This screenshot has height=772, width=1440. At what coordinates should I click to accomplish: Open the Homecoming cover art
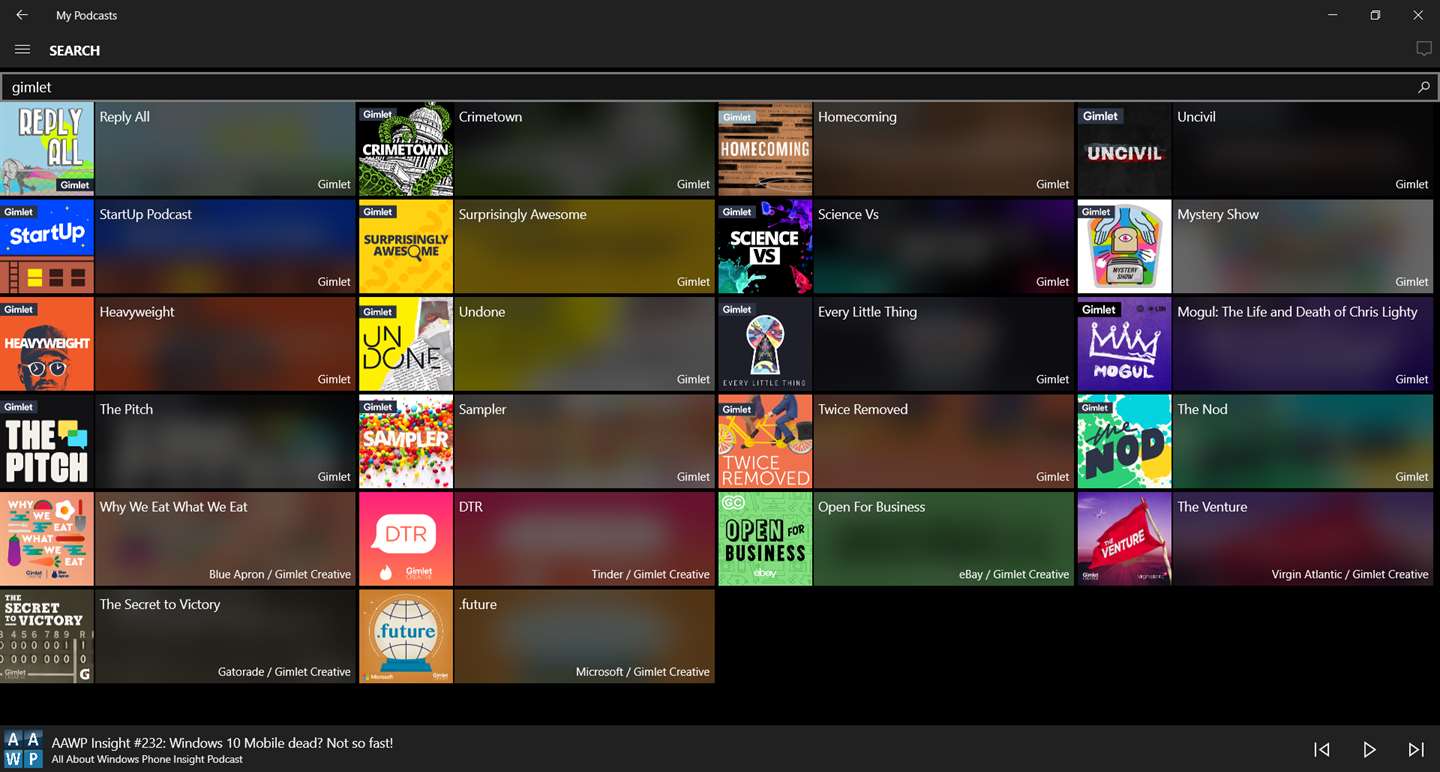(765, 149)
